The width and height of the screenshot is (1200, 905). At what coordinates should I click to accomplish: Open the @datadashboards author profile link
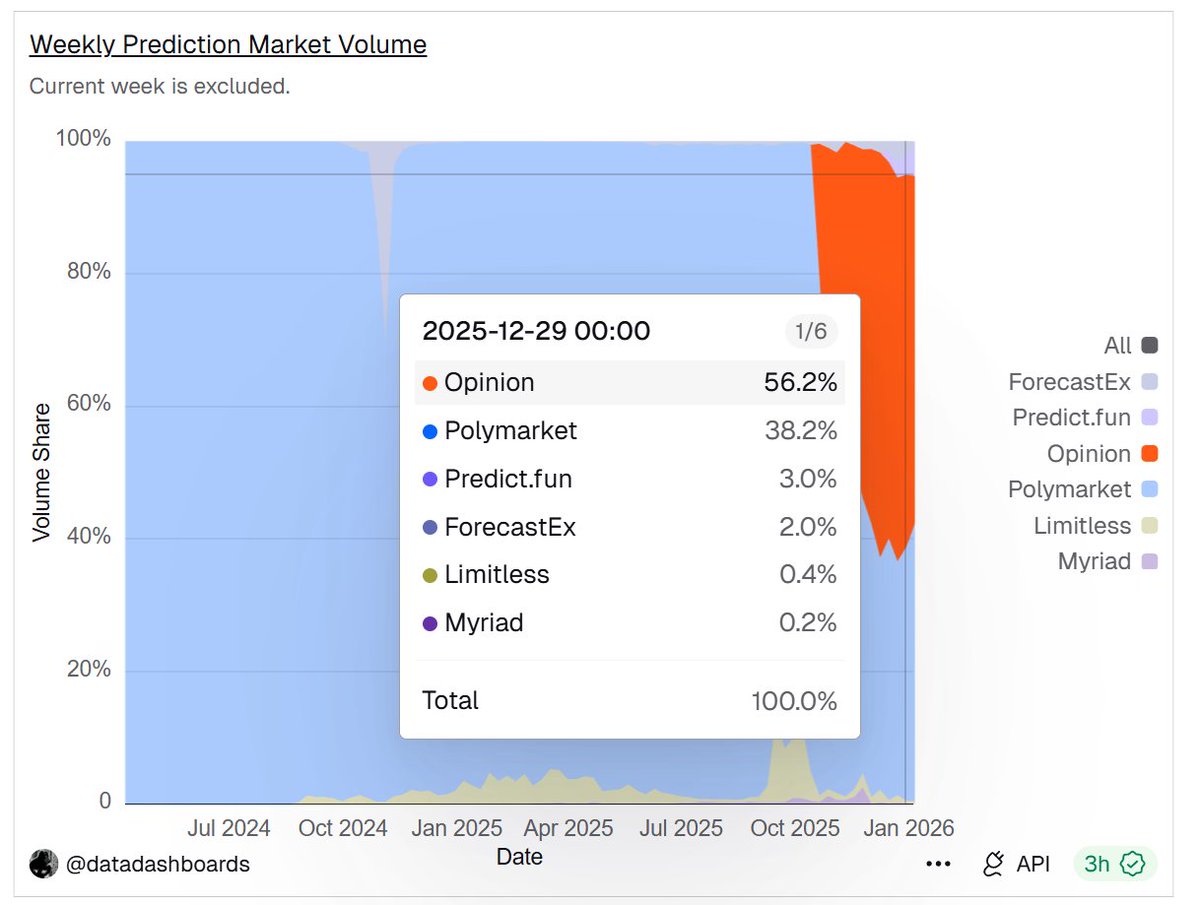point(157,864)
